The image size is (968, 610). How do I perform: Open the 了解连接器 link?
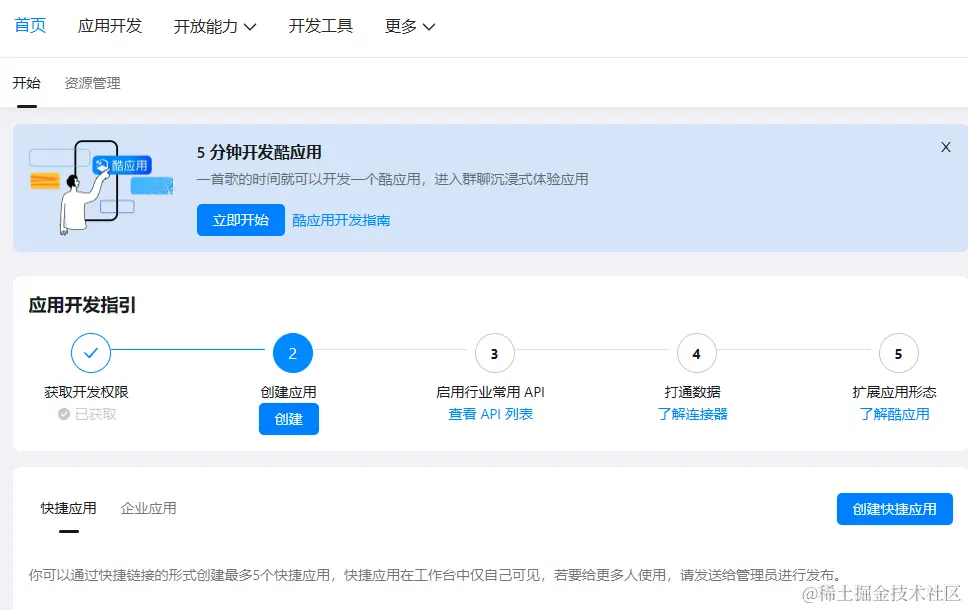[692, 414]
